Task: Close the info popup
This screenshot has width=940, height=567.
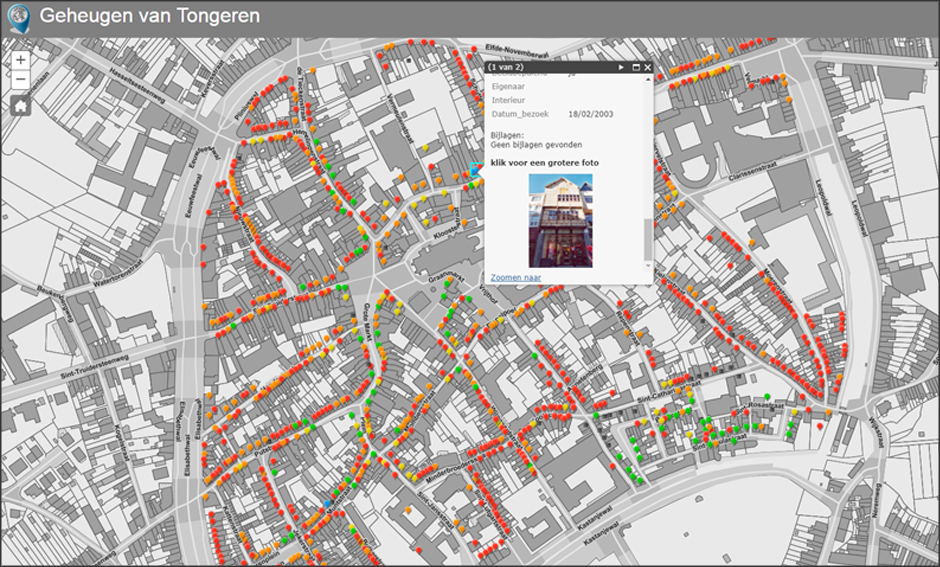Action: (647, 68)
